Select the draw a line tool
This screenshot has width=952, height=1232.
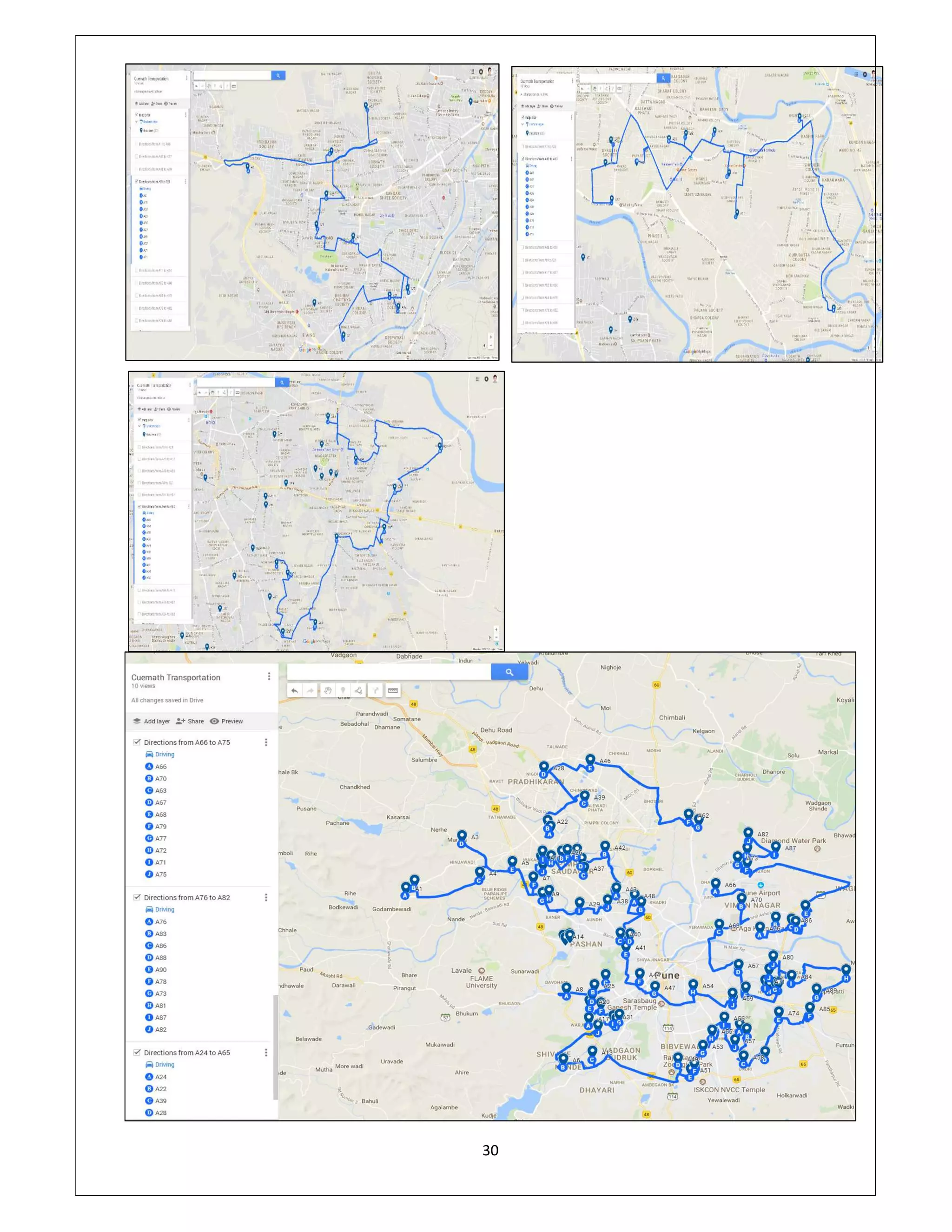[x=359, y=690]
